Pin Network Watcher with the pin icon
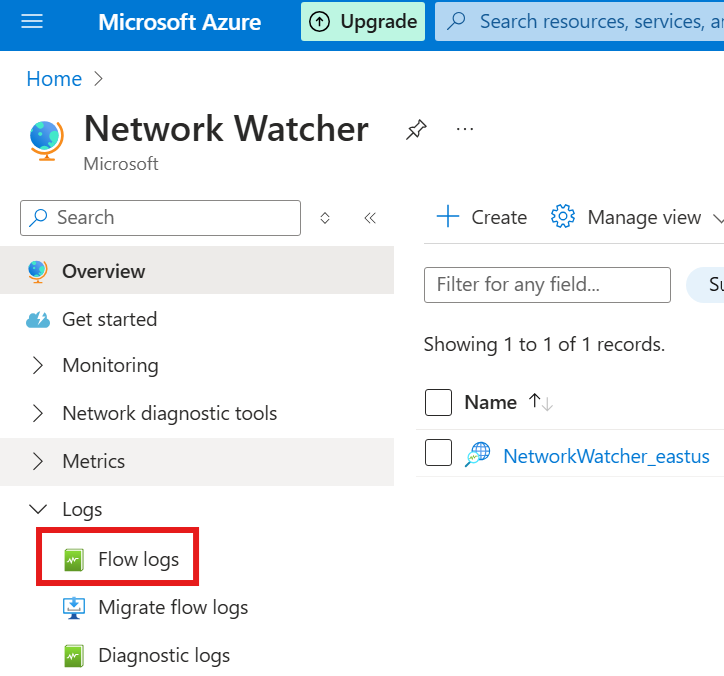Screen dimensions: 724x676 pos(416,129)
